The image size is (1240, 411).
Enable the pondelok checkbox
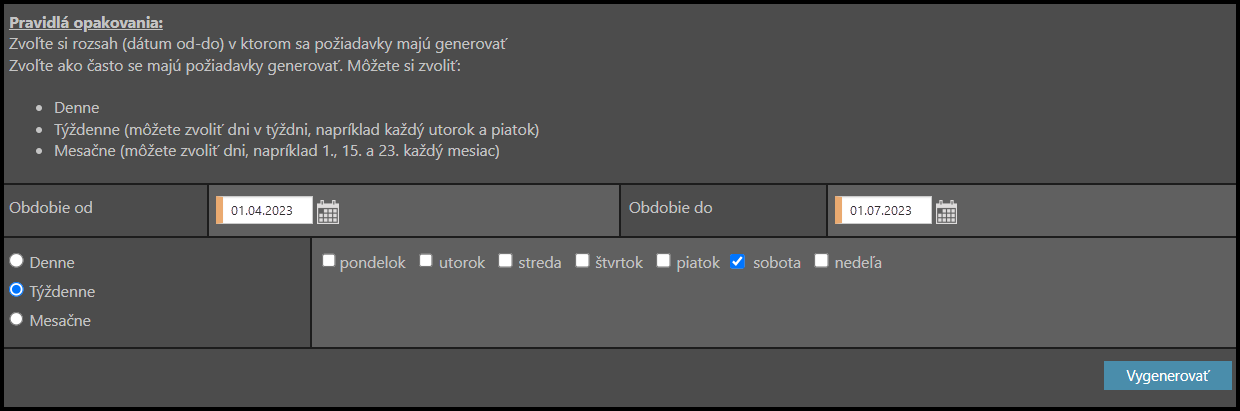click(x=329, y=261)
